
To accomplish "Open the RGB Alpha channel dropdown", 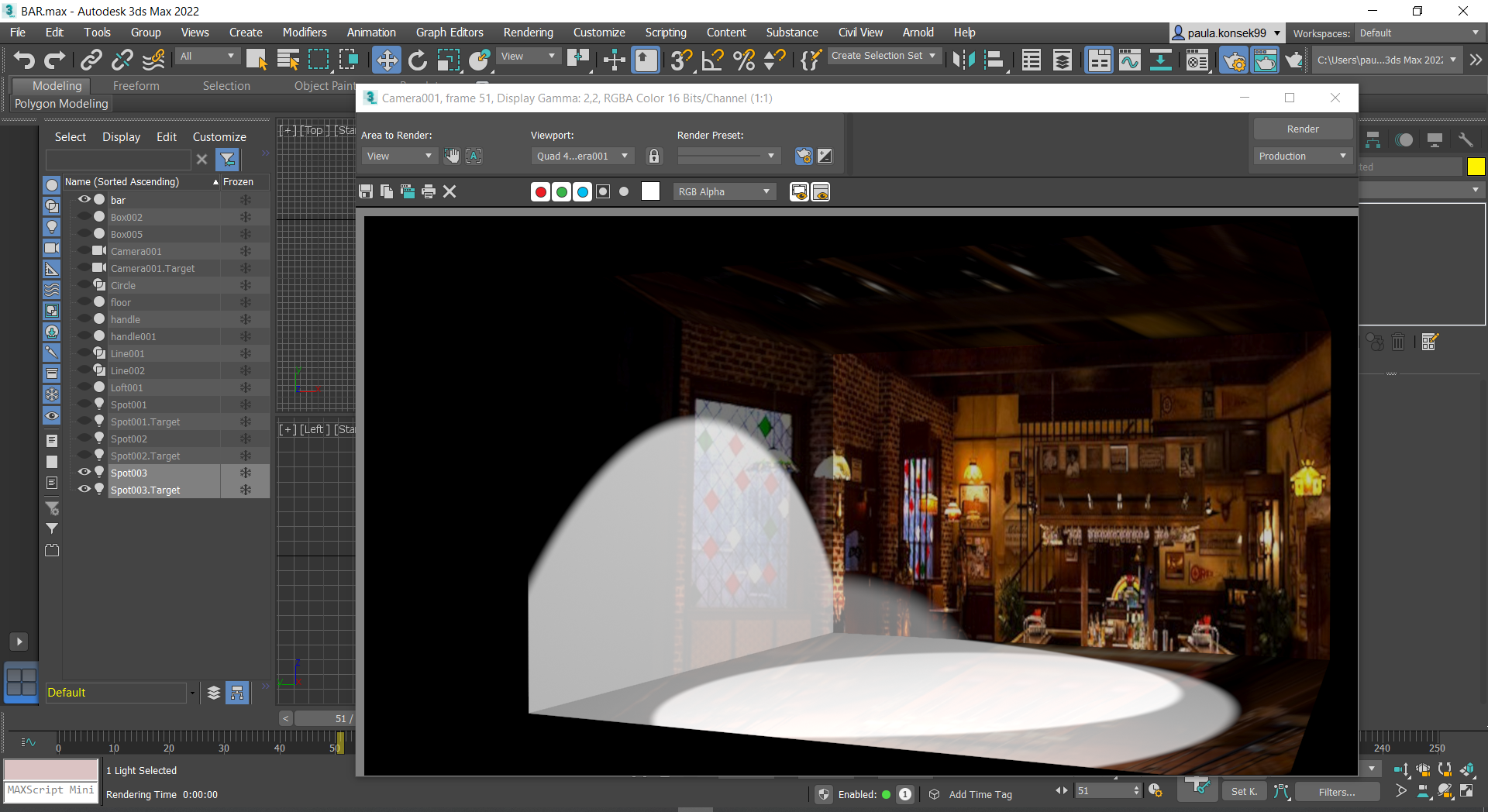I will tap(725, 191).
